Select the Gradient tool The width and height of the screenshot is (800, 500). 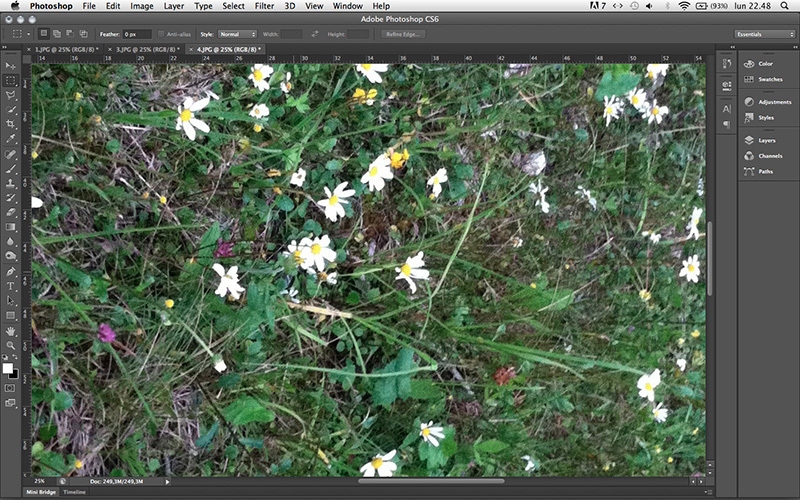[10, 227]
